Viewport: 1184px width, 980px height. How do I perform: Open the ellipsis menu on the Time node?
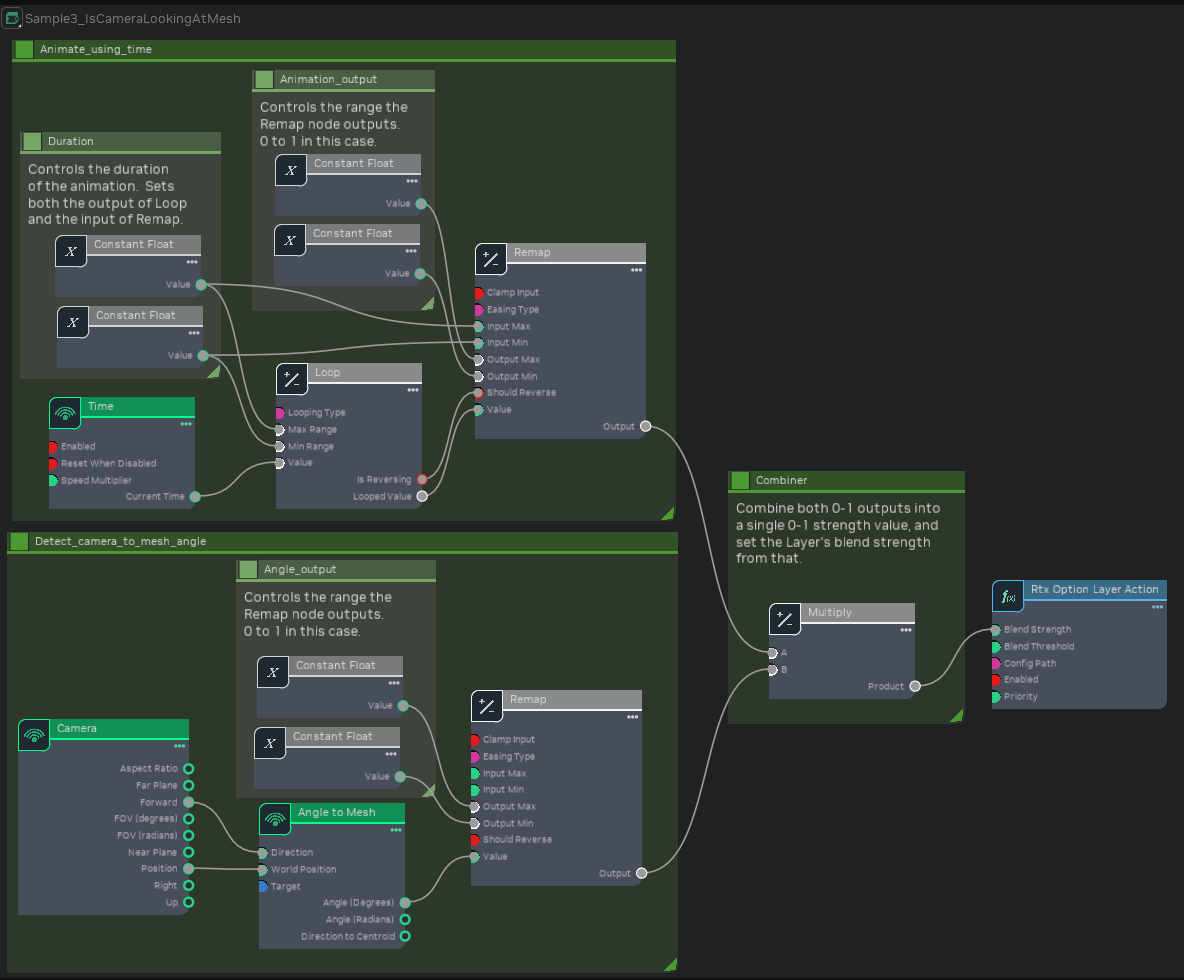[185, 424]
